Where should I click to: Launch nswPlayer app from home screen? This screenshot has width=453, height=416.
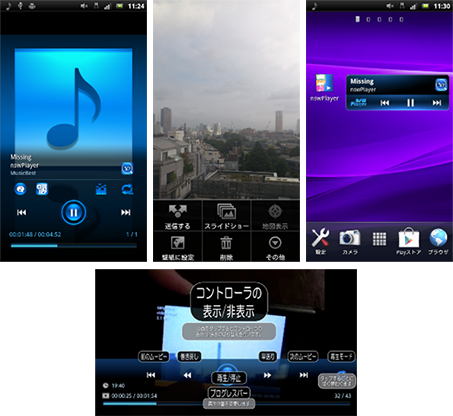pyautogui.click(x=324, y=87)
